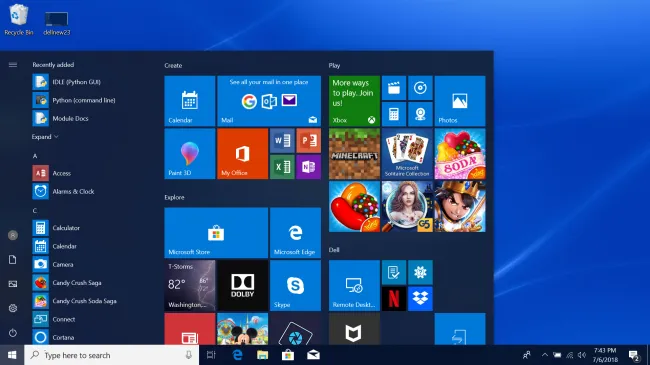
Task: Open File Explorer from the taskbar
Action: click(262, 355)
